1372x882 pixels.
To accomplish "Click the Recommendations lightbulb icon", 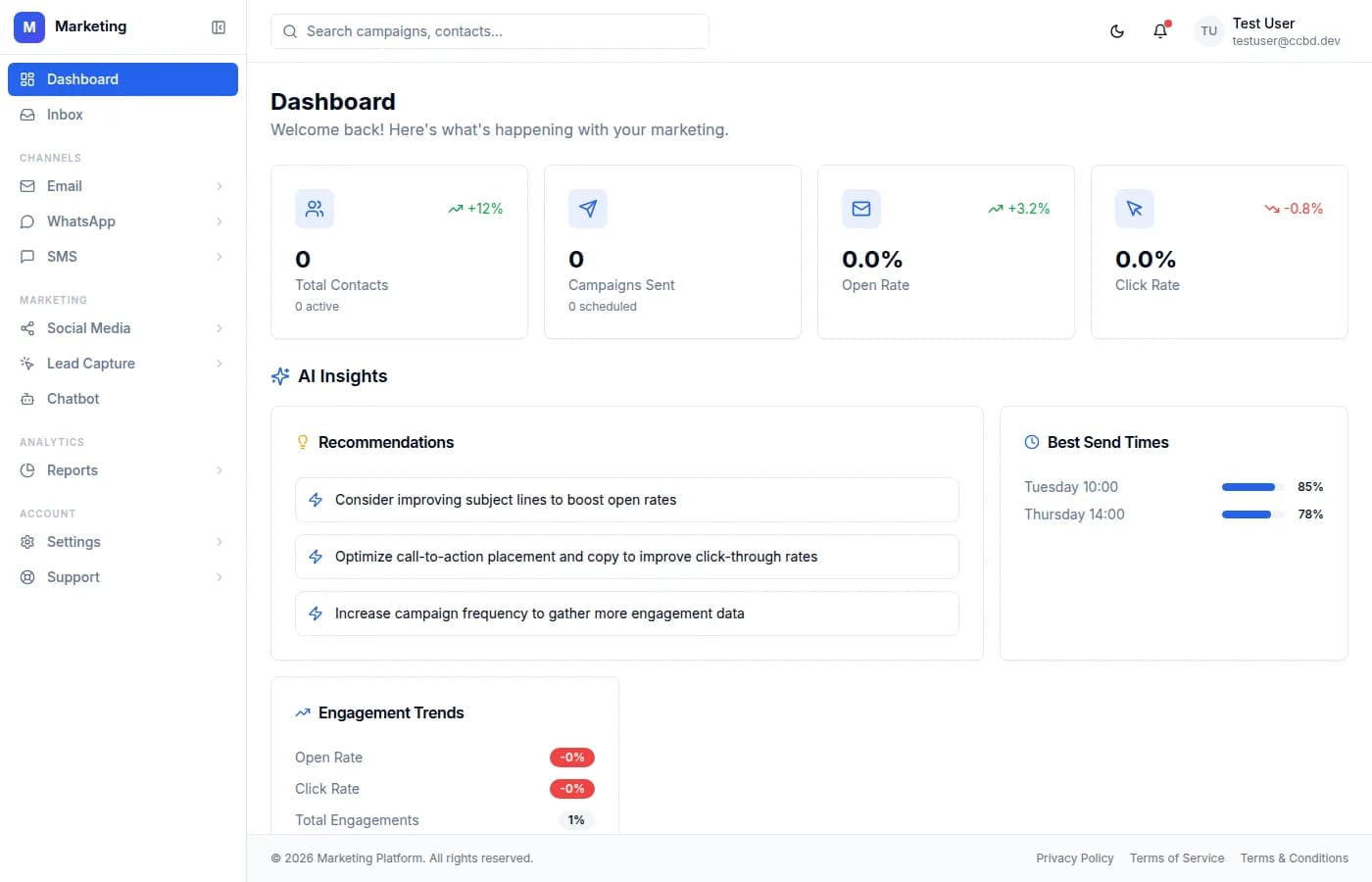I will [x=303, y=443].
